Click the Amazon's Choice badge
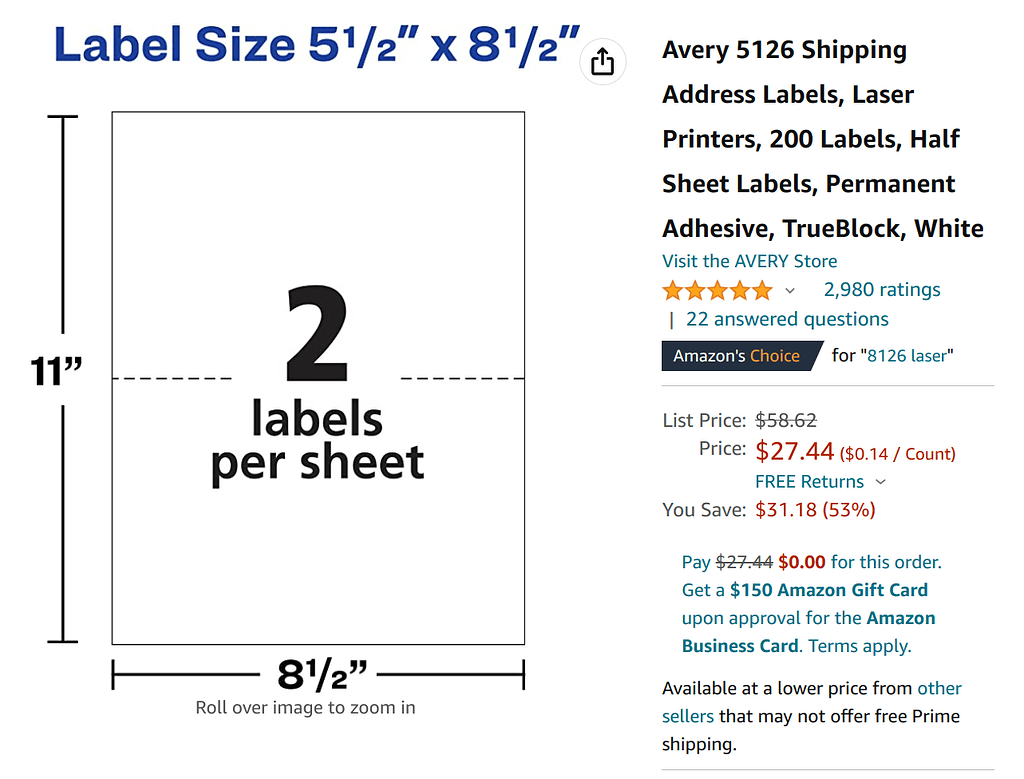The image size is (1024, 779). click(737, 356)
